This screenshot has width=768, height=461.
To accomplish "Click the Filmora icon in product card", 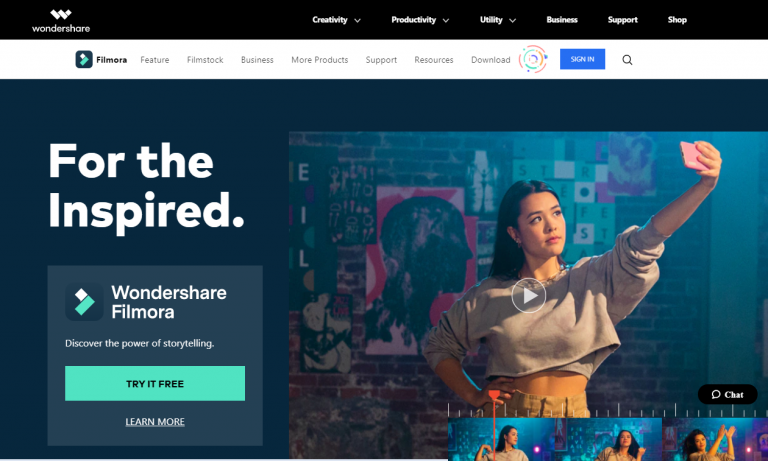I will click(x=84, y=302).
